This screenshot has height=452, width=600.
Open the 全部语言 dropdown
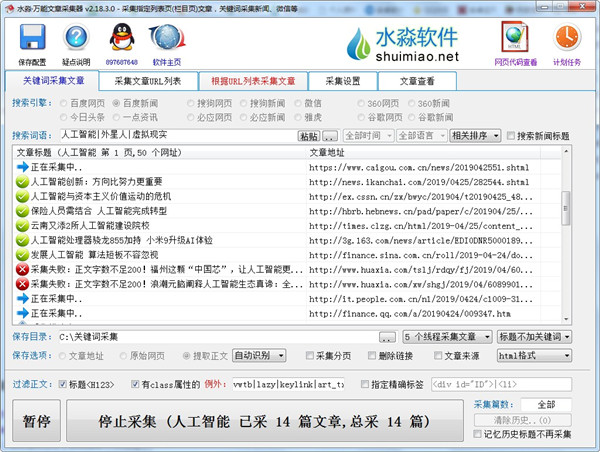[x=422, y=135]
